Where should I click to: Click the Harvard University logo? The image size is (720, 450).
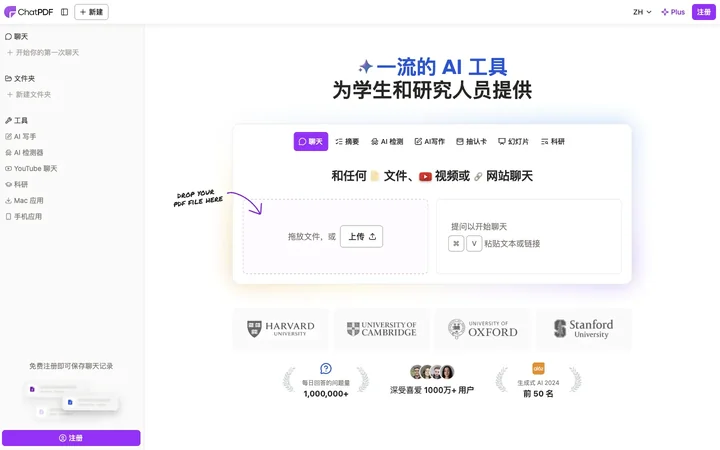tap(281, 329)
